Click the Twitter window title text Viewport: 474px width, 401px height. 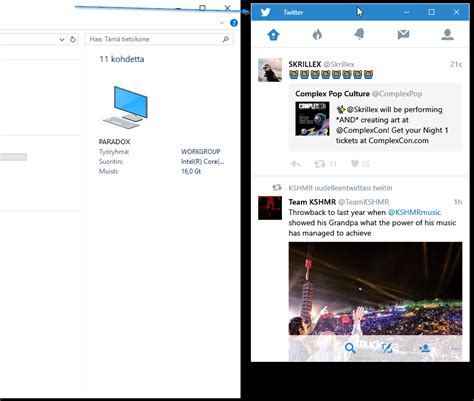click(x=293, y=12)
